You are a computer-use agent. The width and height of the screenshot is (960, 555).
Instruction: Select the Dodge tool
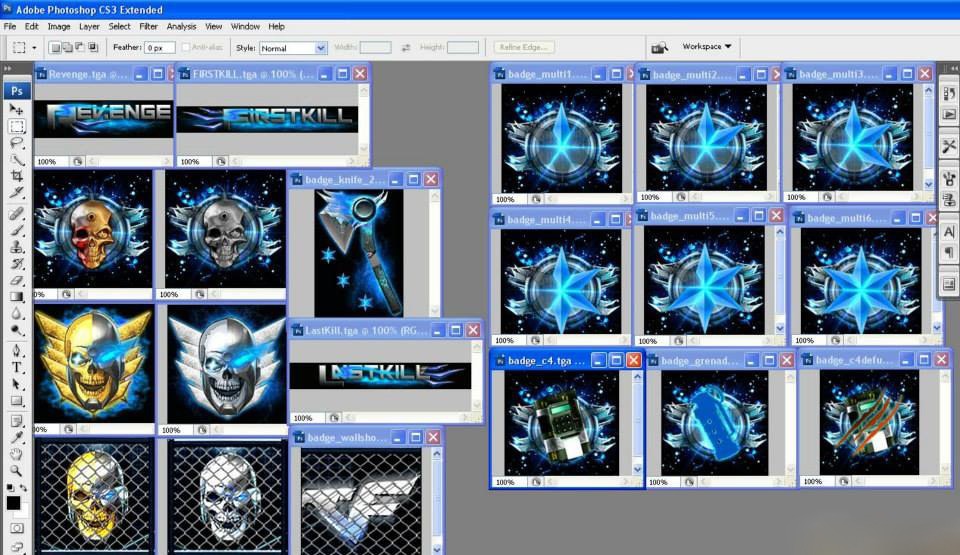click(x=17, y=330)
